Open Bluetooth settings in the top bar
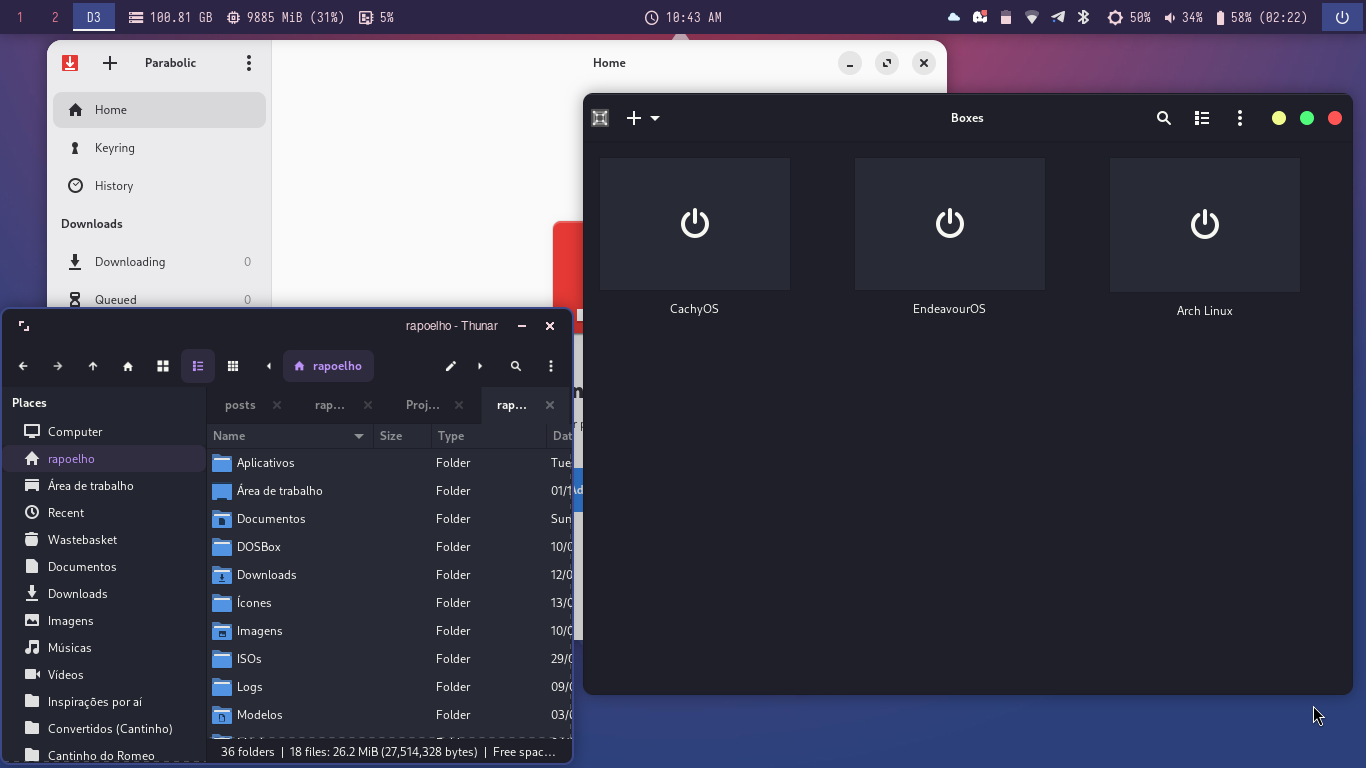This screenshot has width=1366, height=768. (x=1083, y=17)
